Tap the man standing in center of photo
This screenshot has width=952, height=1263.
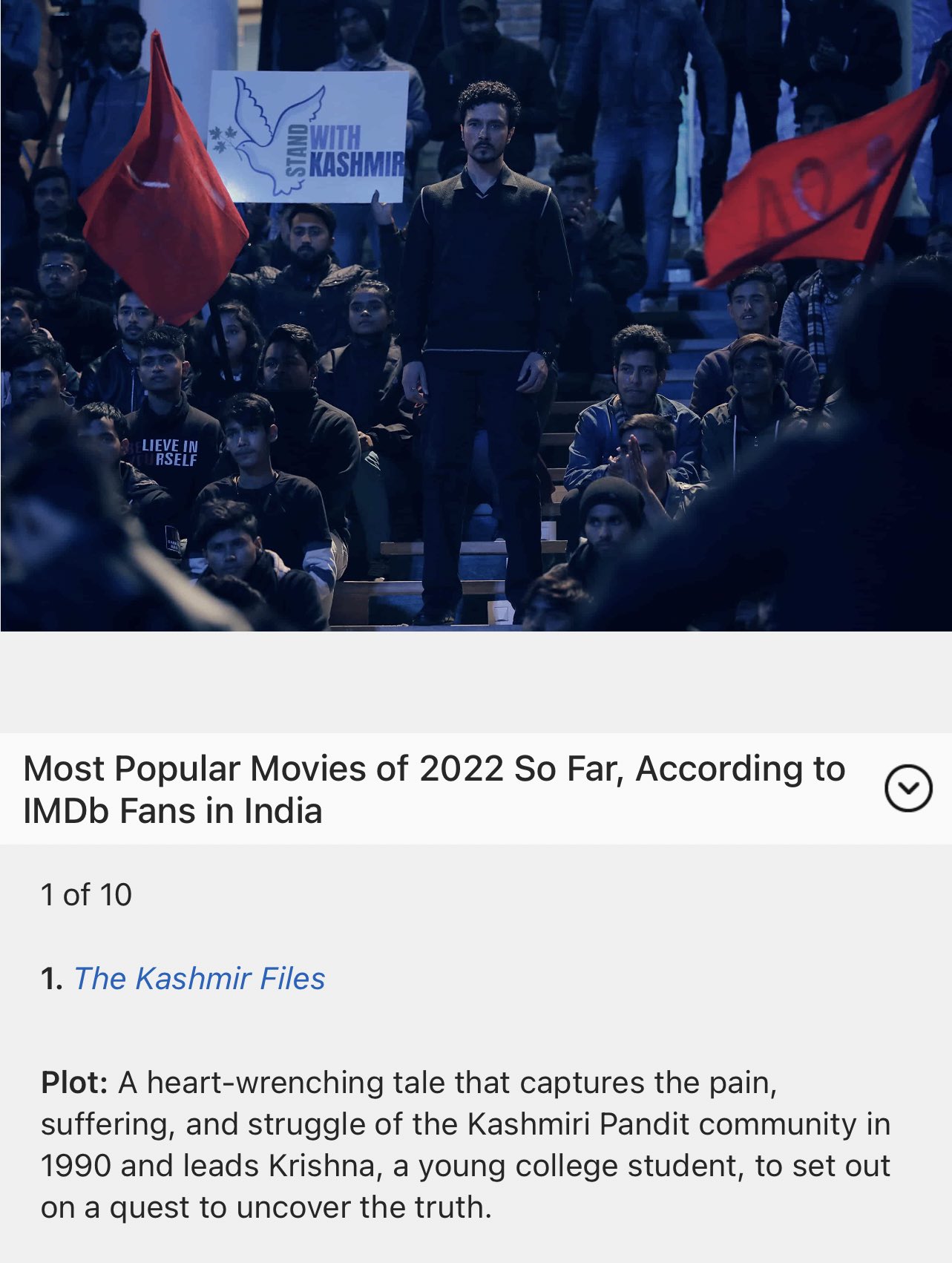pos(484,352)
